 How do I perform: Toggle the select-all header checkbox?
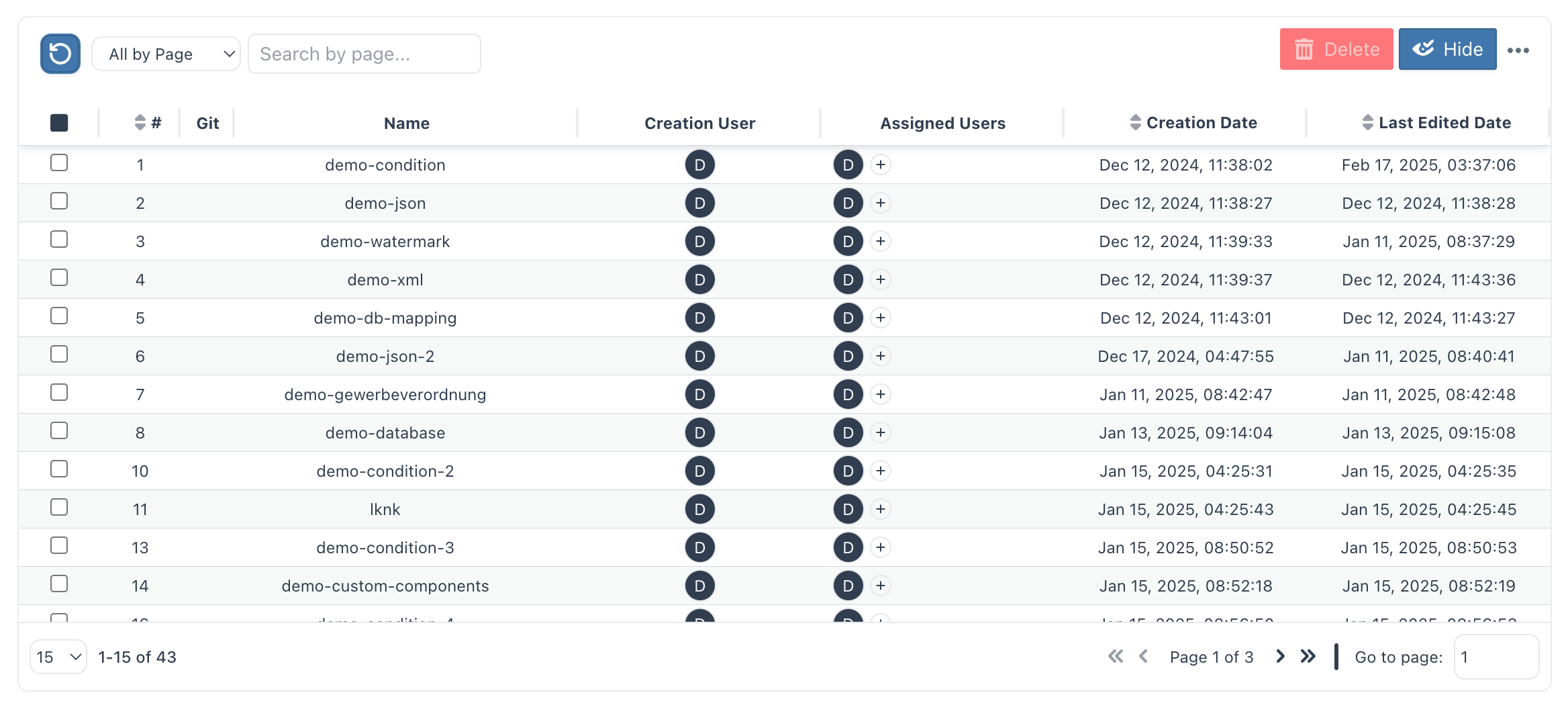point(59,123)
